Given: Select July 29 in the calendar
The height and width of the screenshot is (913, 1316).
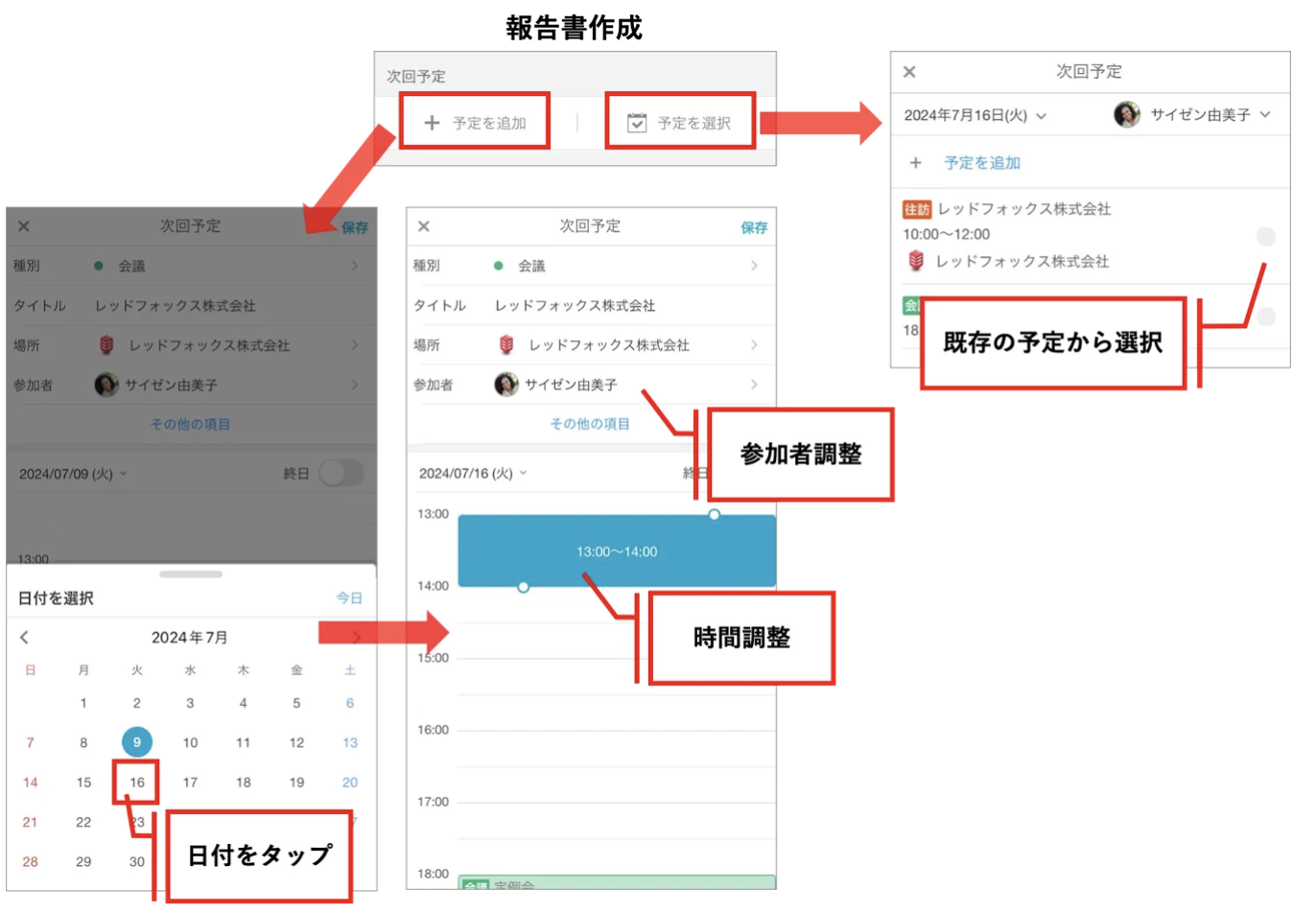Looking at the screenshot, I should click(83, 861).
